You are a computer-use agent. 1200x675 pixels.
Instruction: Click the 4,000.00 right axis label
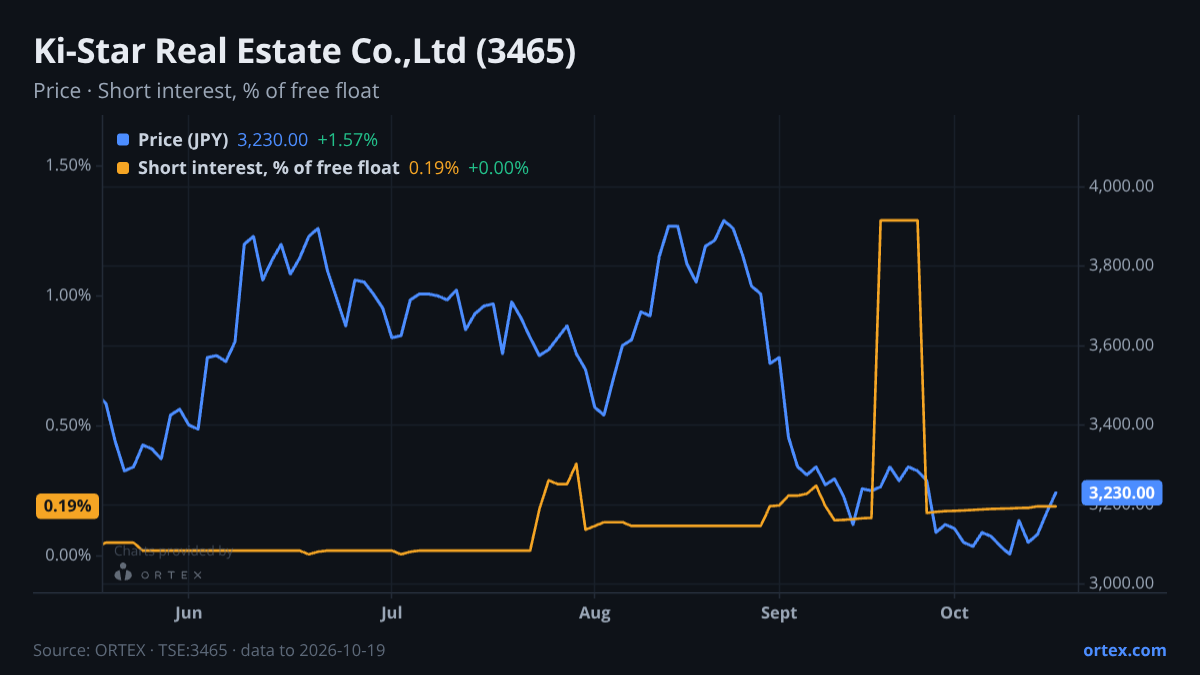[1122, 186]
